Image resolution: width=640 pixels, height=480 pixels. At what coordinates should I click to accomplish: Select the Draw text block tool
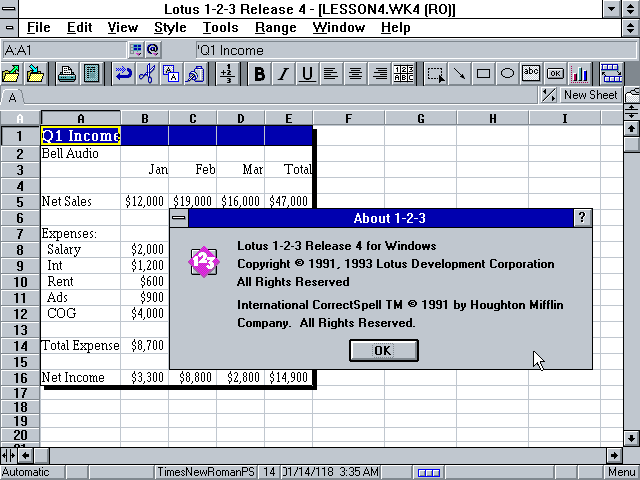[x=531, y=74]
